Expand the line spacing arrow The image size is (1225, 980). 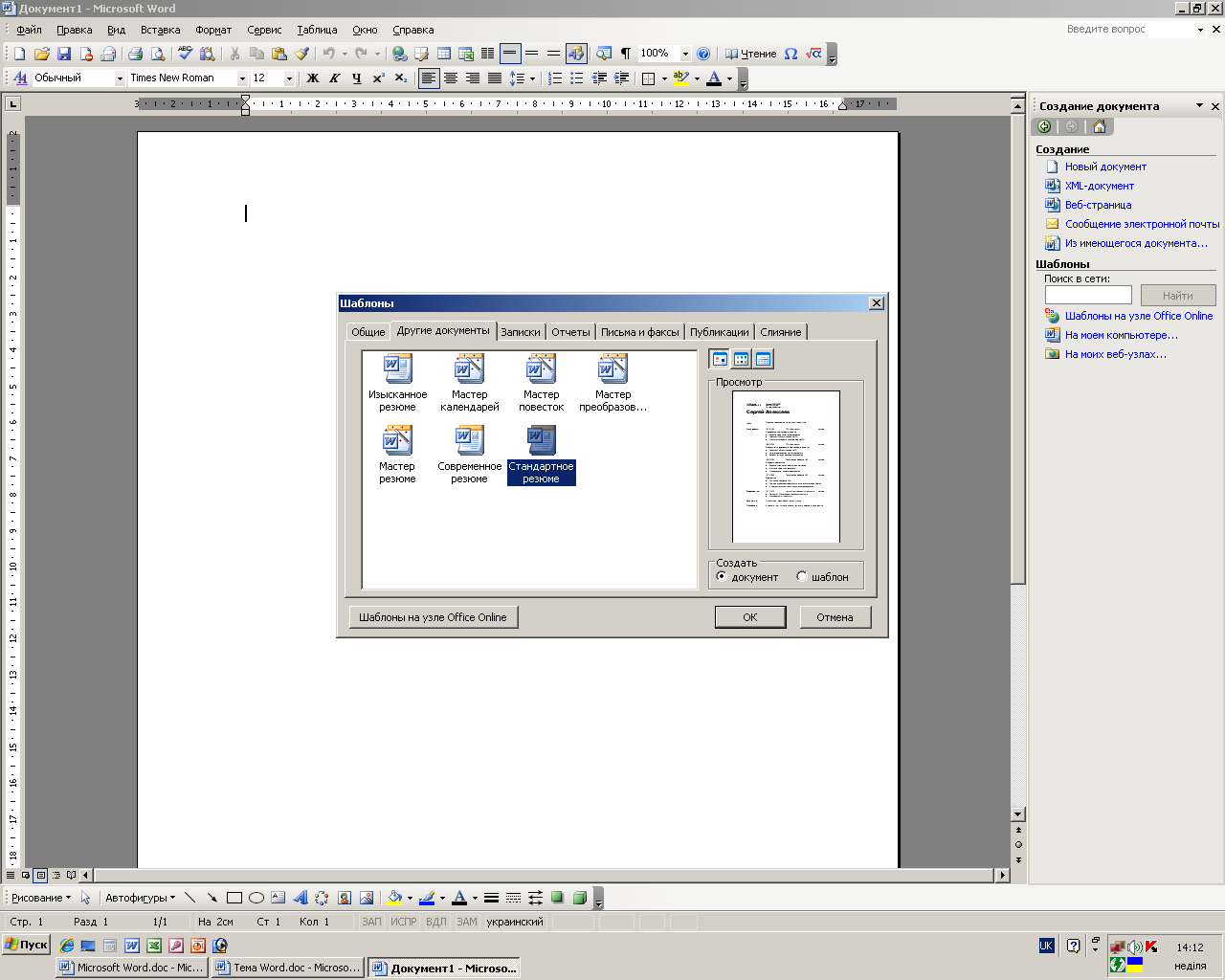532,78
